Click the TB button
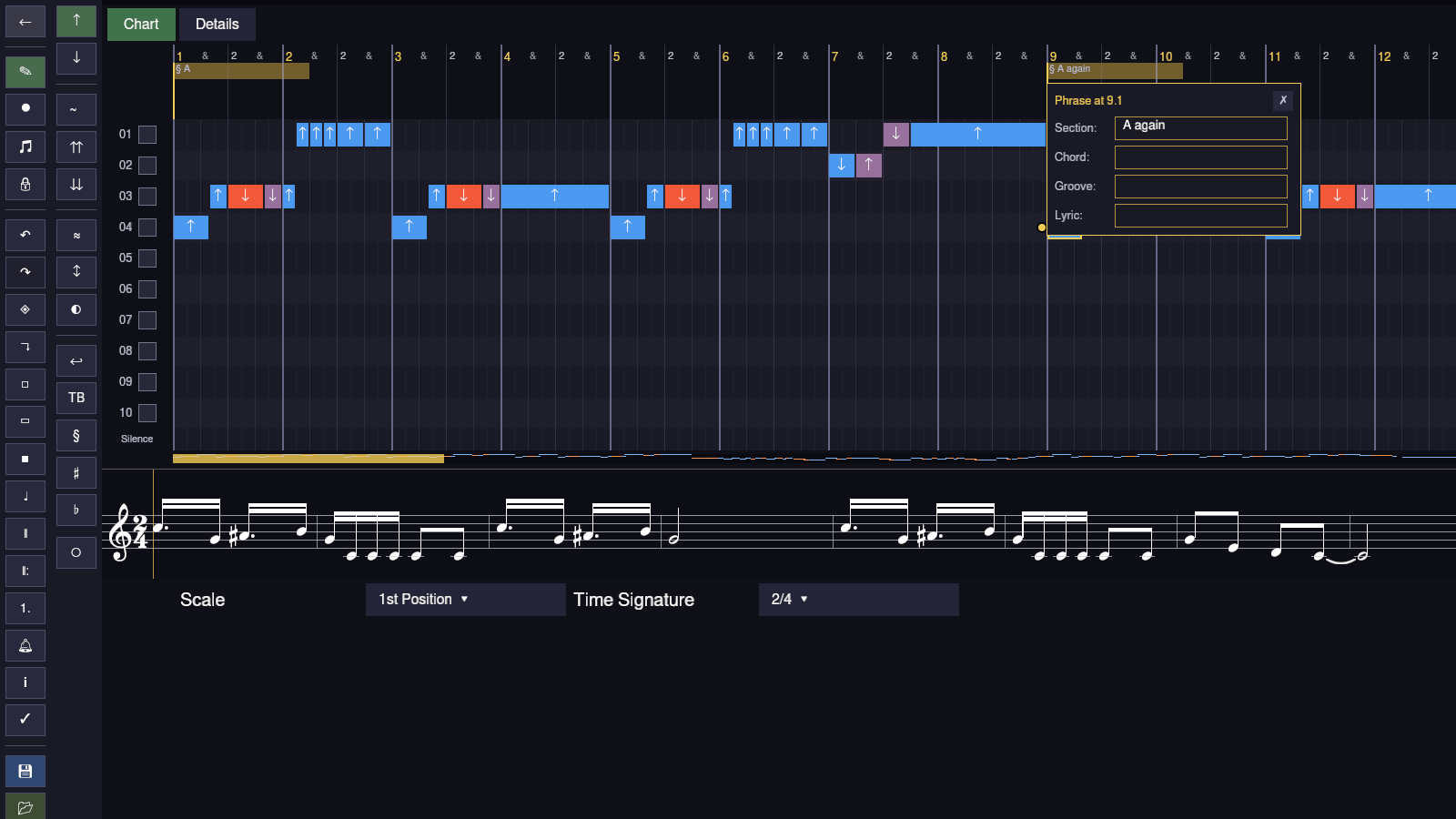Image resolution: width=1456 pixels, height=819 pixels. (76, 399)
